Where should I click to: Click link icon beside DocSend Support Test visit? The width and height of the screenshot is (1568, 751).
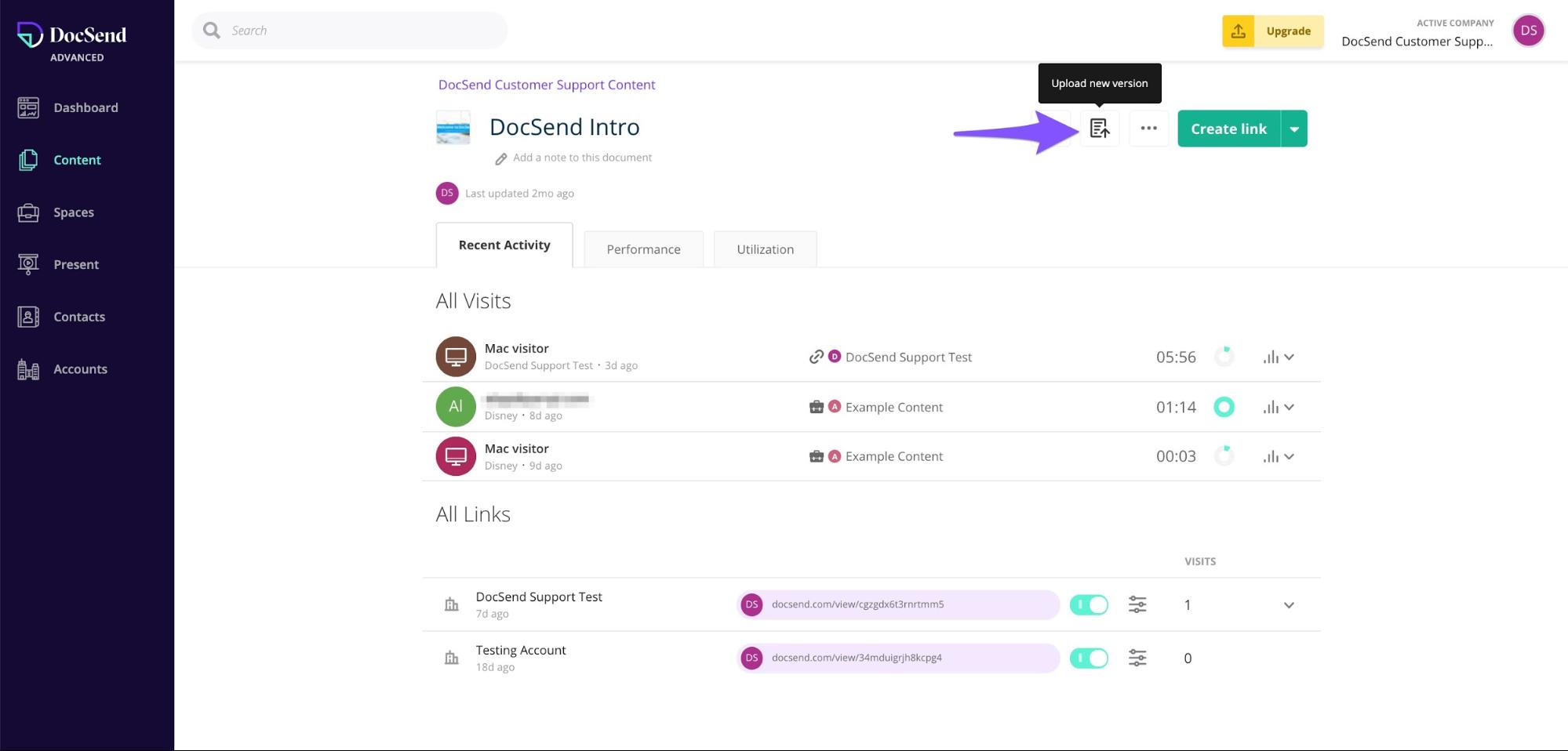pyautogui.click(x=816, y=357)
